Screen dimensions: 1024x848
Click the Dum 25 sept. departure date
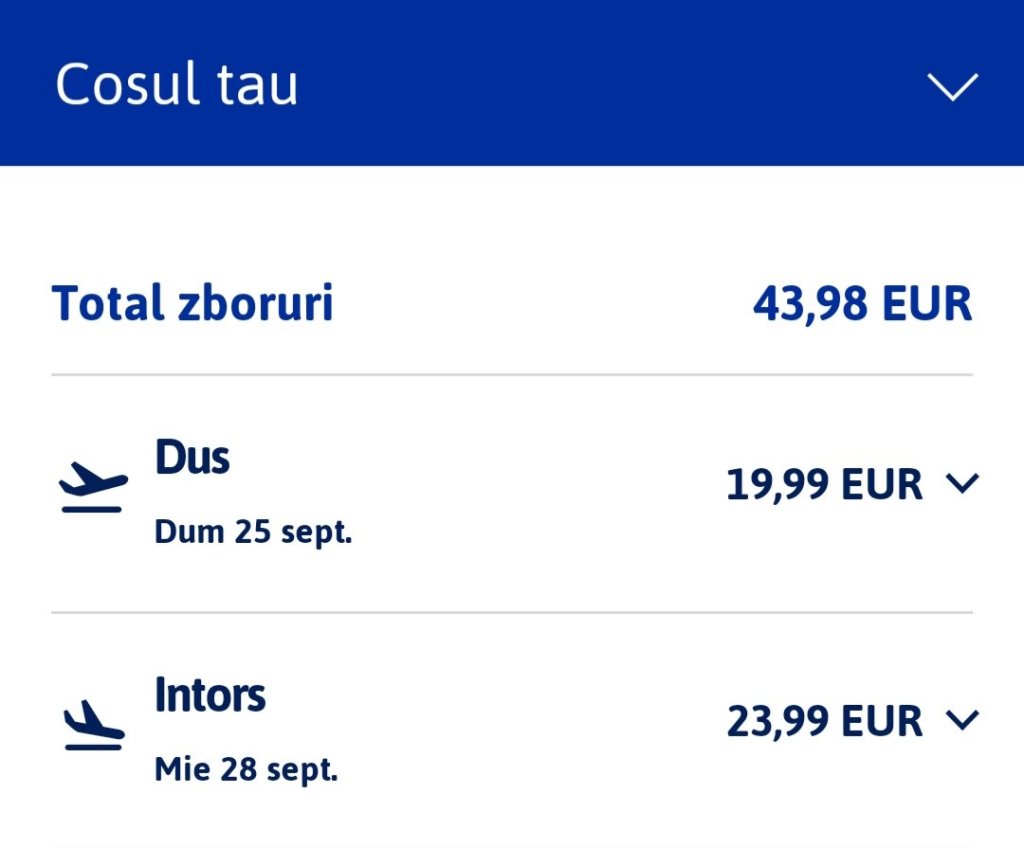[253, 532]
